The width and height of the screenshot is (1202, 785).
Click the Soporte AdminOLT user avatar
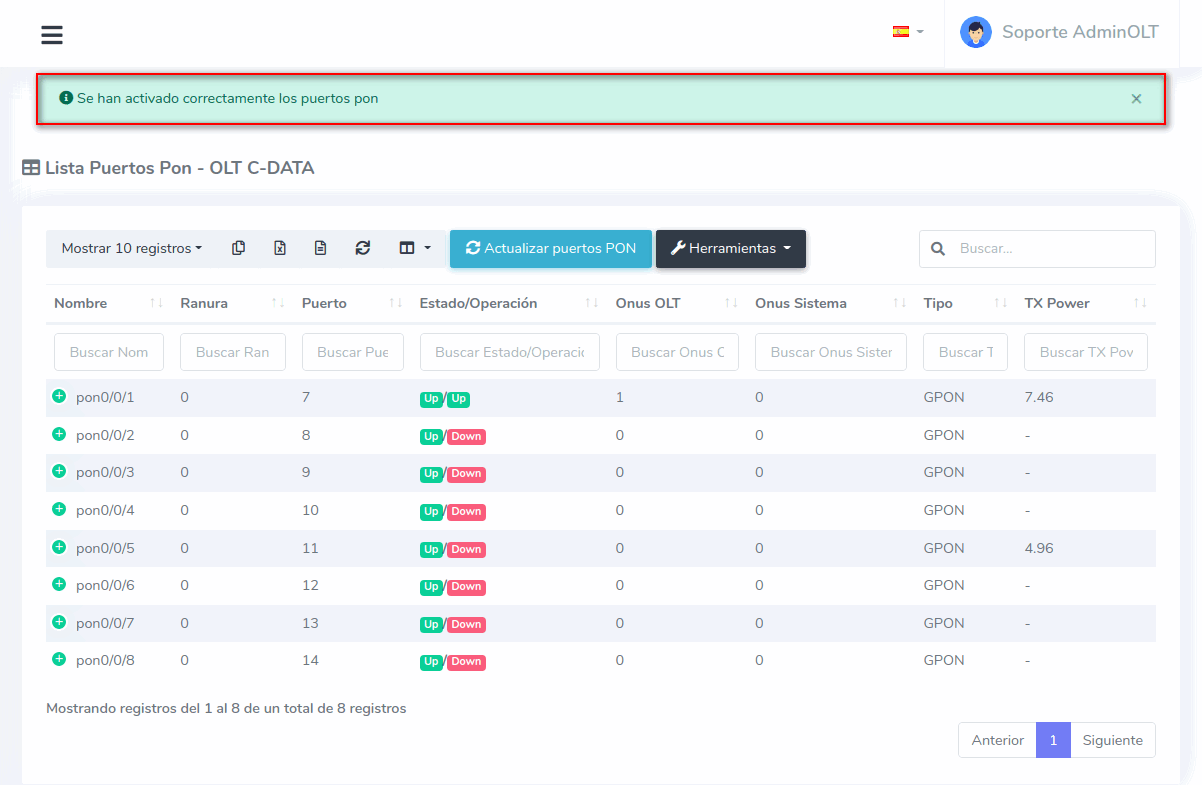975,32
